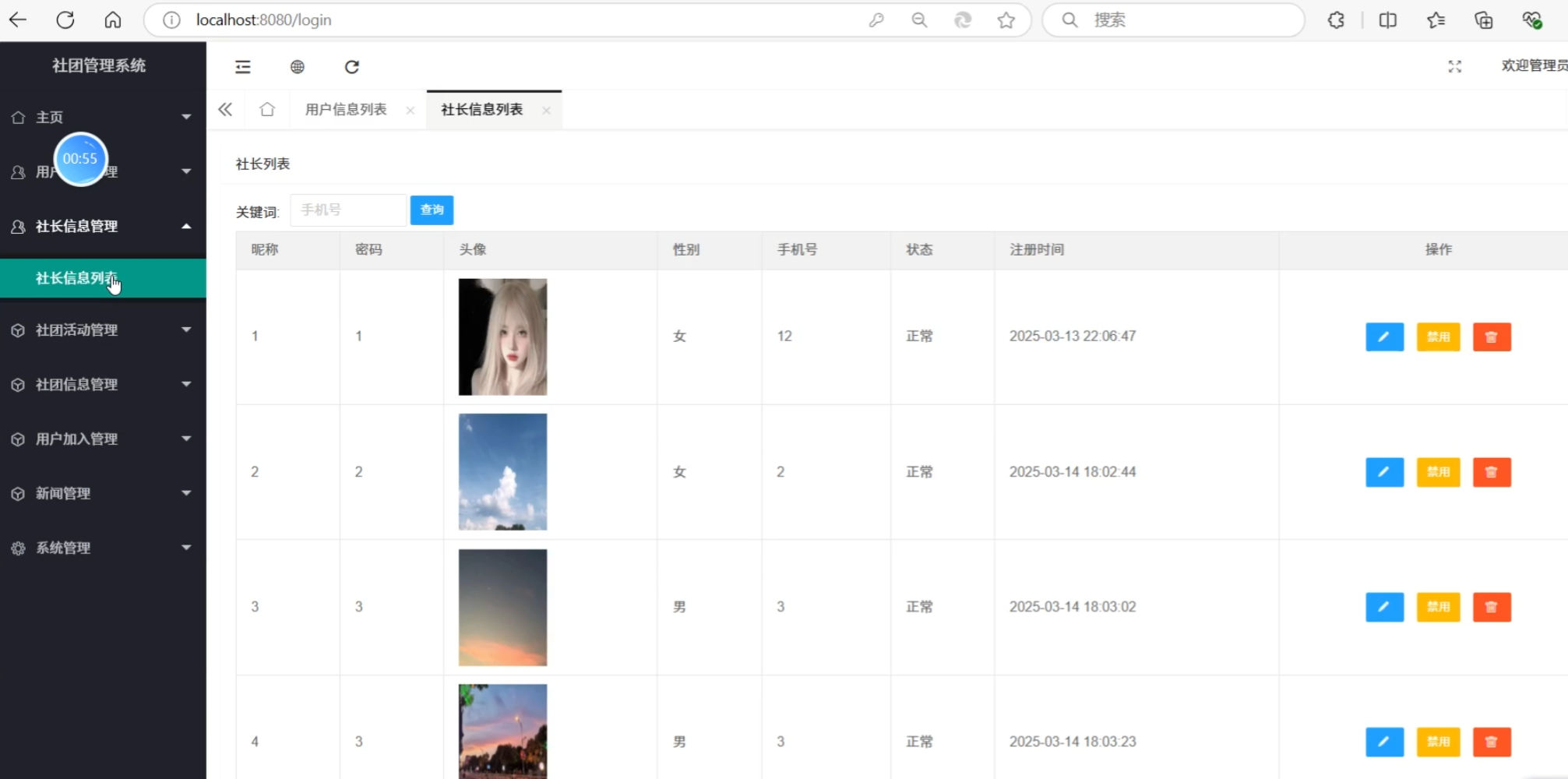This screenshot has height=779, width=1568.
Task: Click the blue 查询 search button
Action: point(432,210)
